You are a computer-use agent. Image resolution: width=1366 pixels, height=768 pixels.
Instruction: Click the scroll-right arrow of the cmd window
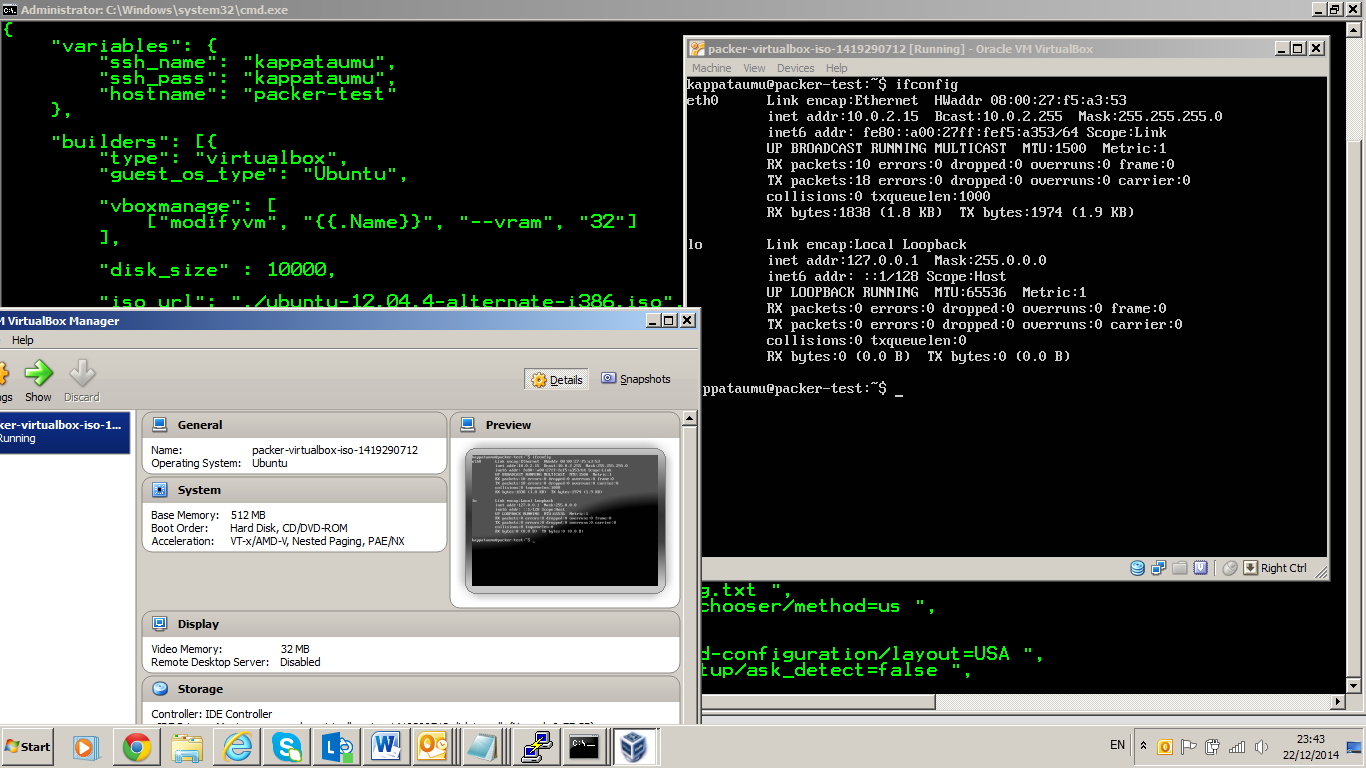(x=1337, y=703)
